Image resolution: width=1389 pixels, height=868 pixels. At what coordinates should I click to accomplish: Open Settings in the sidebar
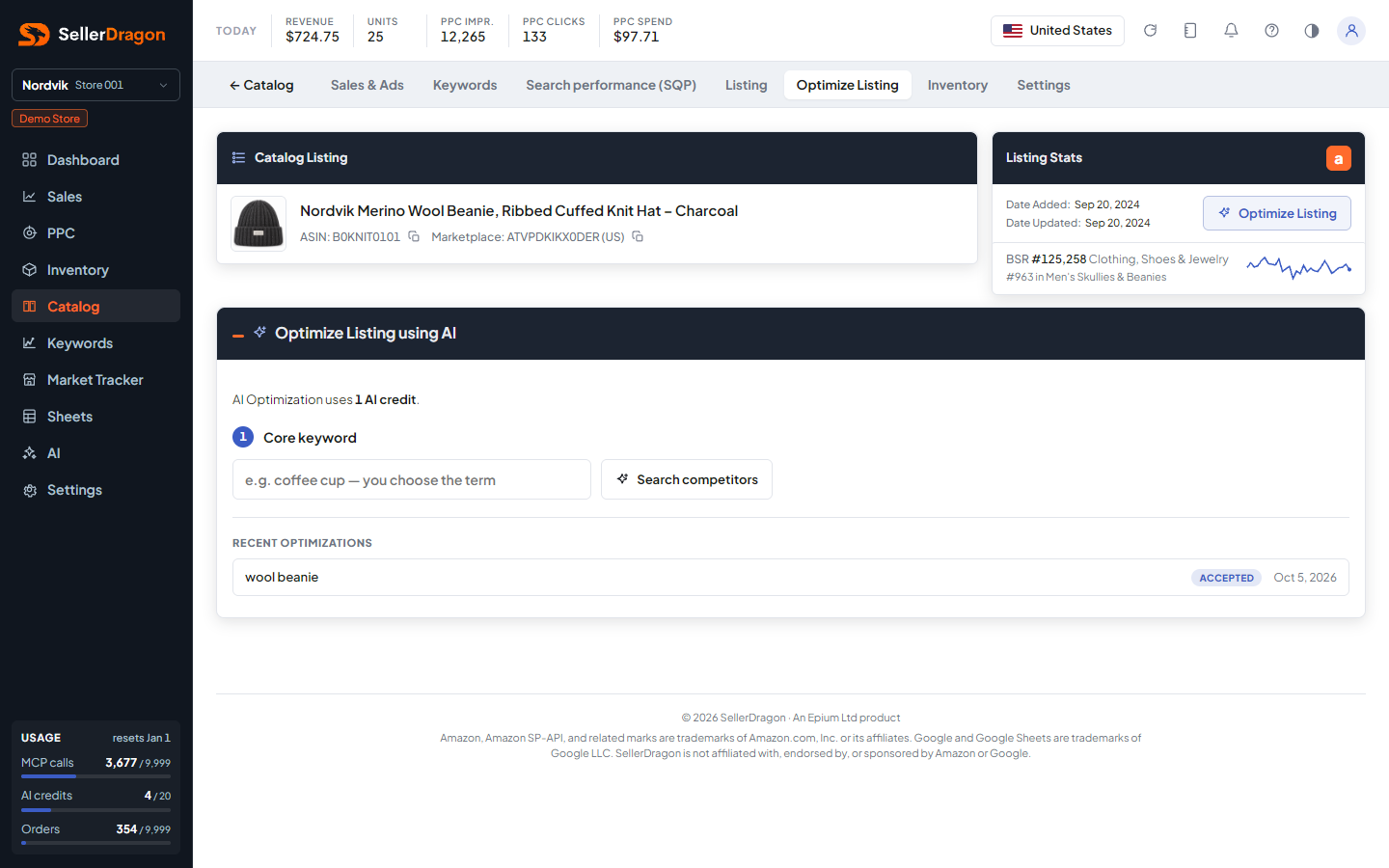click(x=95, y=490)
